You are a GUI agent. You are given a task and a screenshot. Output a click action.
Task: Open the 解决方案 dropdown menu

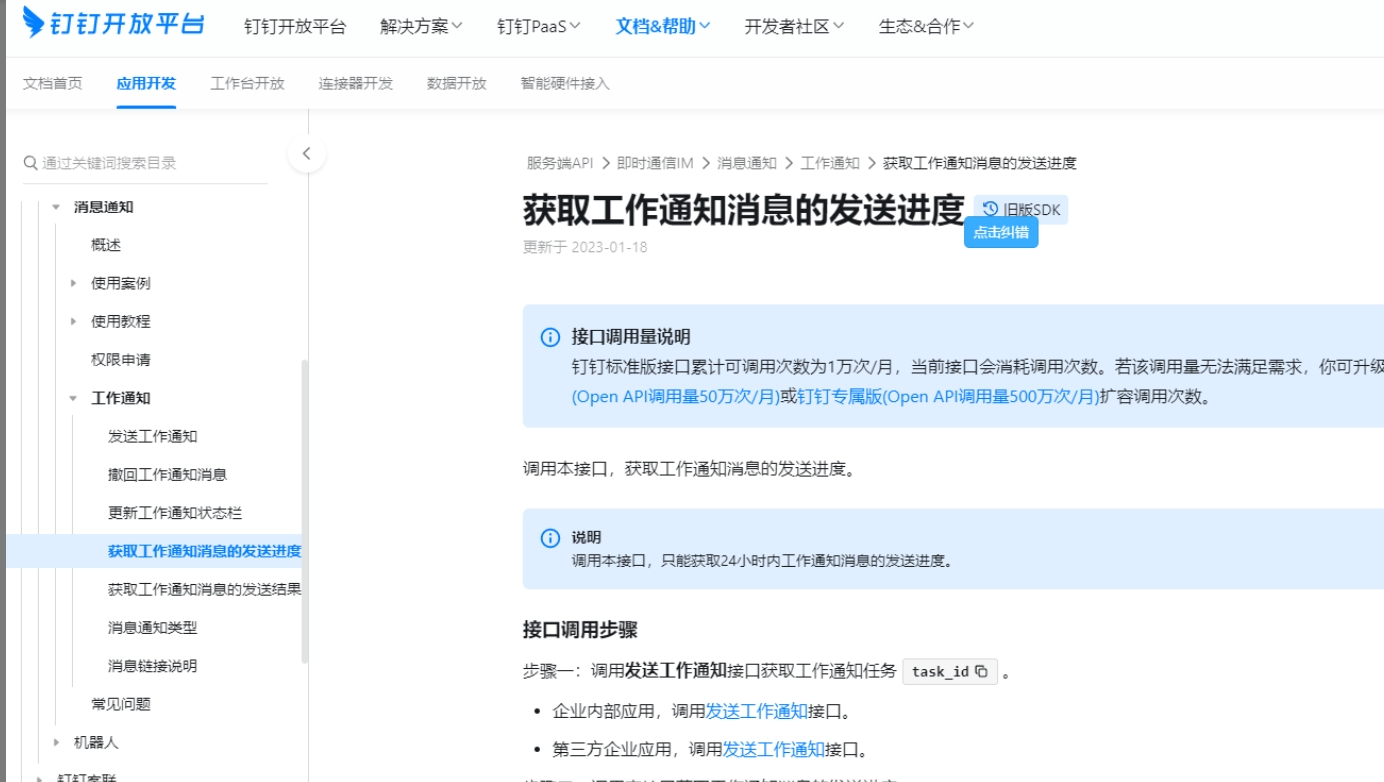421,27
